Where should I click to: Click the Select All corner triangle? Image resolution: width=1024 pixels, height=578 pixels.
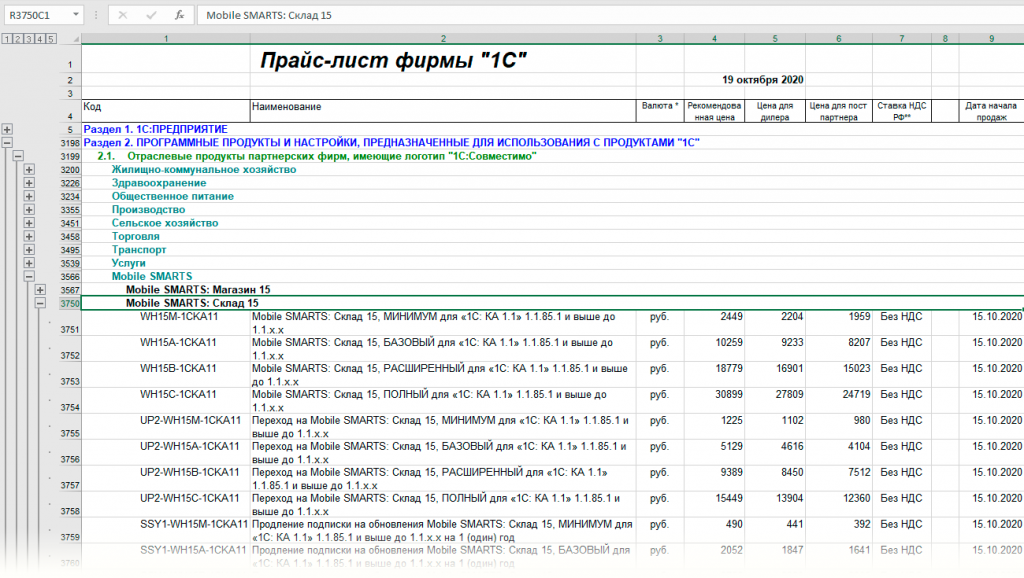(x=75, y=39)
